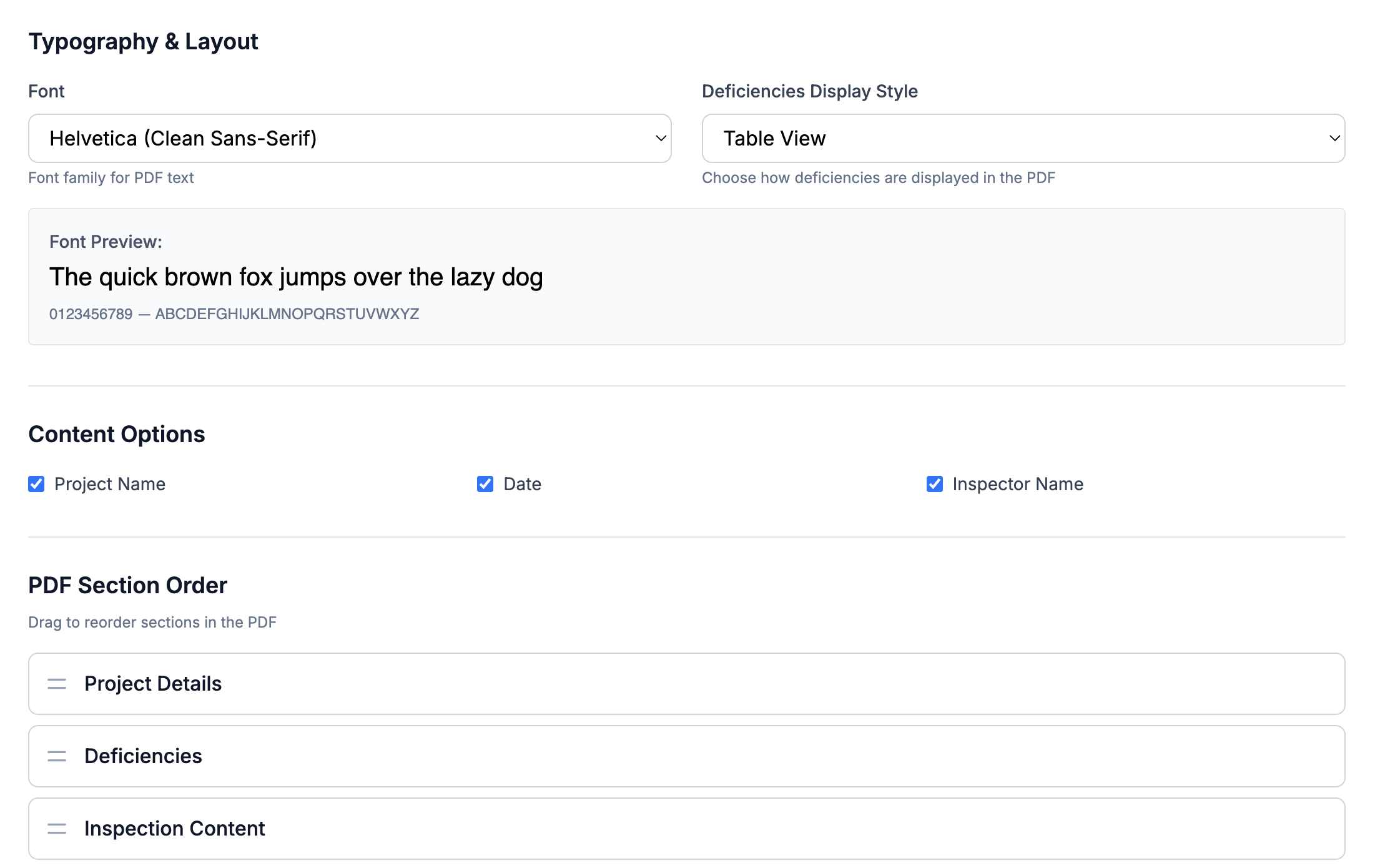Viewport: 1375px width, 868px height.
Task: Disable the Date checkbox
Action: (x=485, y=484)
